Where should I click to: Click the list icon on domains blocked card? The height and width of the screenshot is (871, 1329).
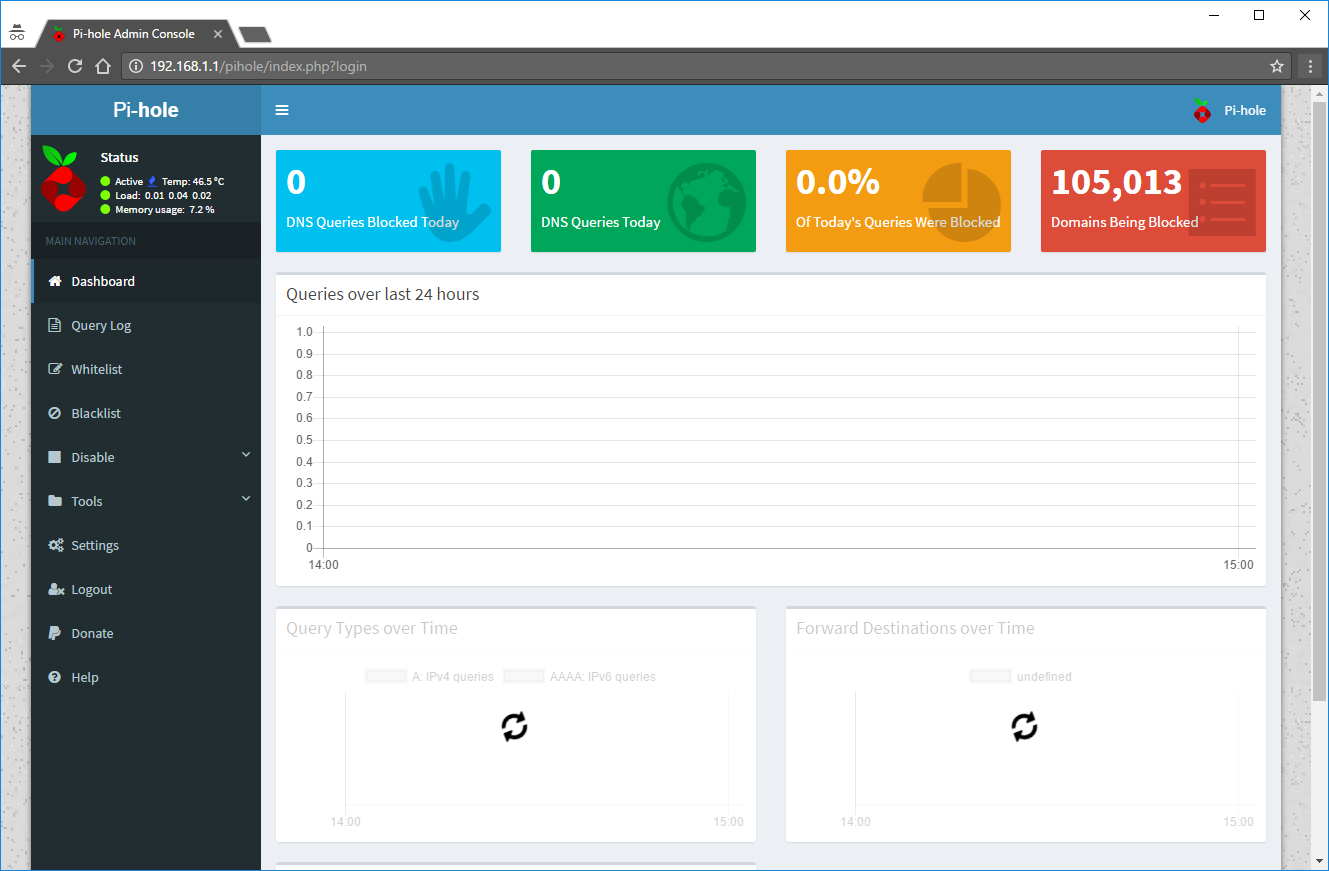click(1222, 202)
